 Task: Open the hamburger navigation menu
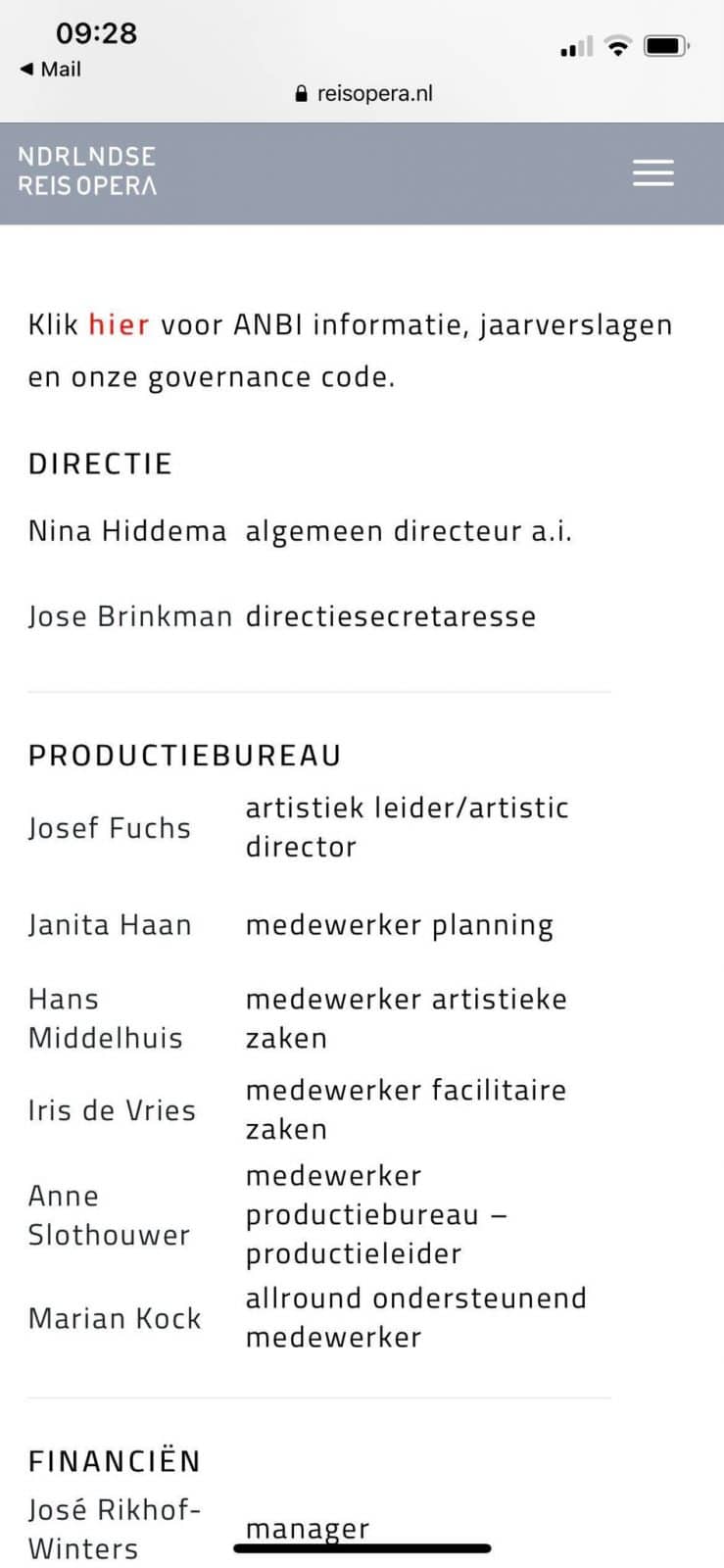652,172
